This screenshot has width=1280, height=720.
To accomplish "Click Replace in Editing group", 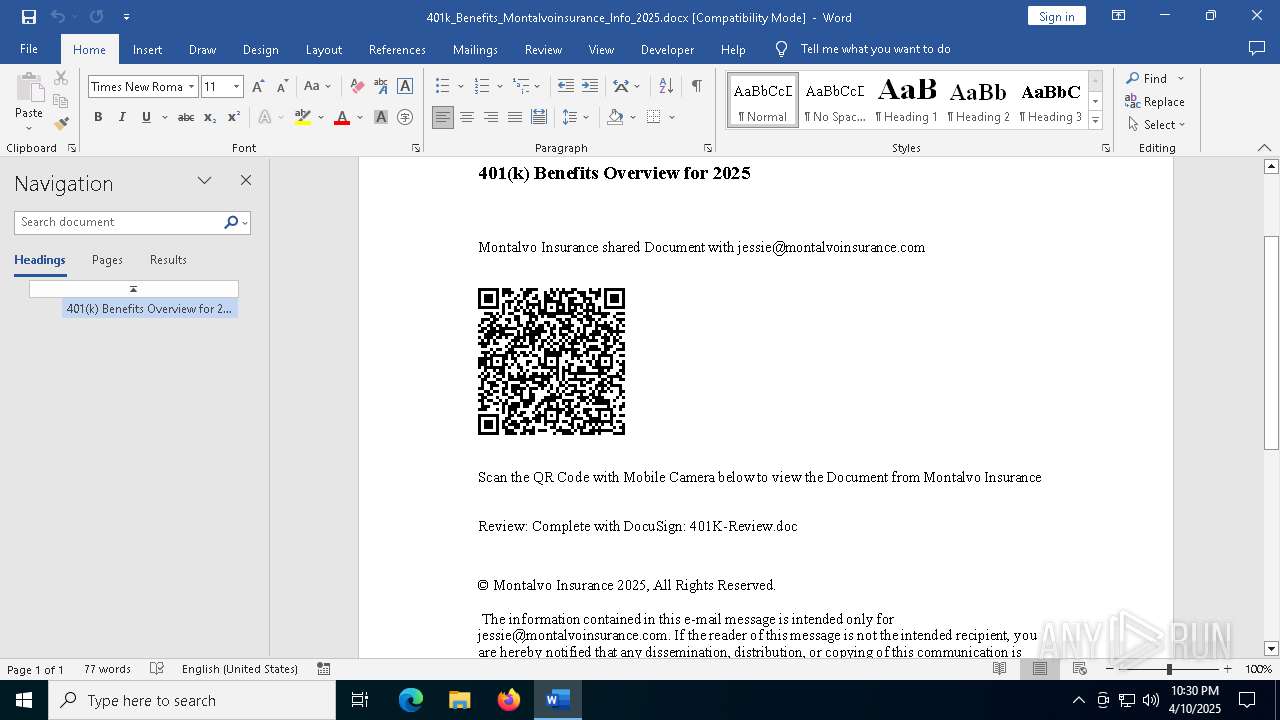I will [x=1155, y=102].
